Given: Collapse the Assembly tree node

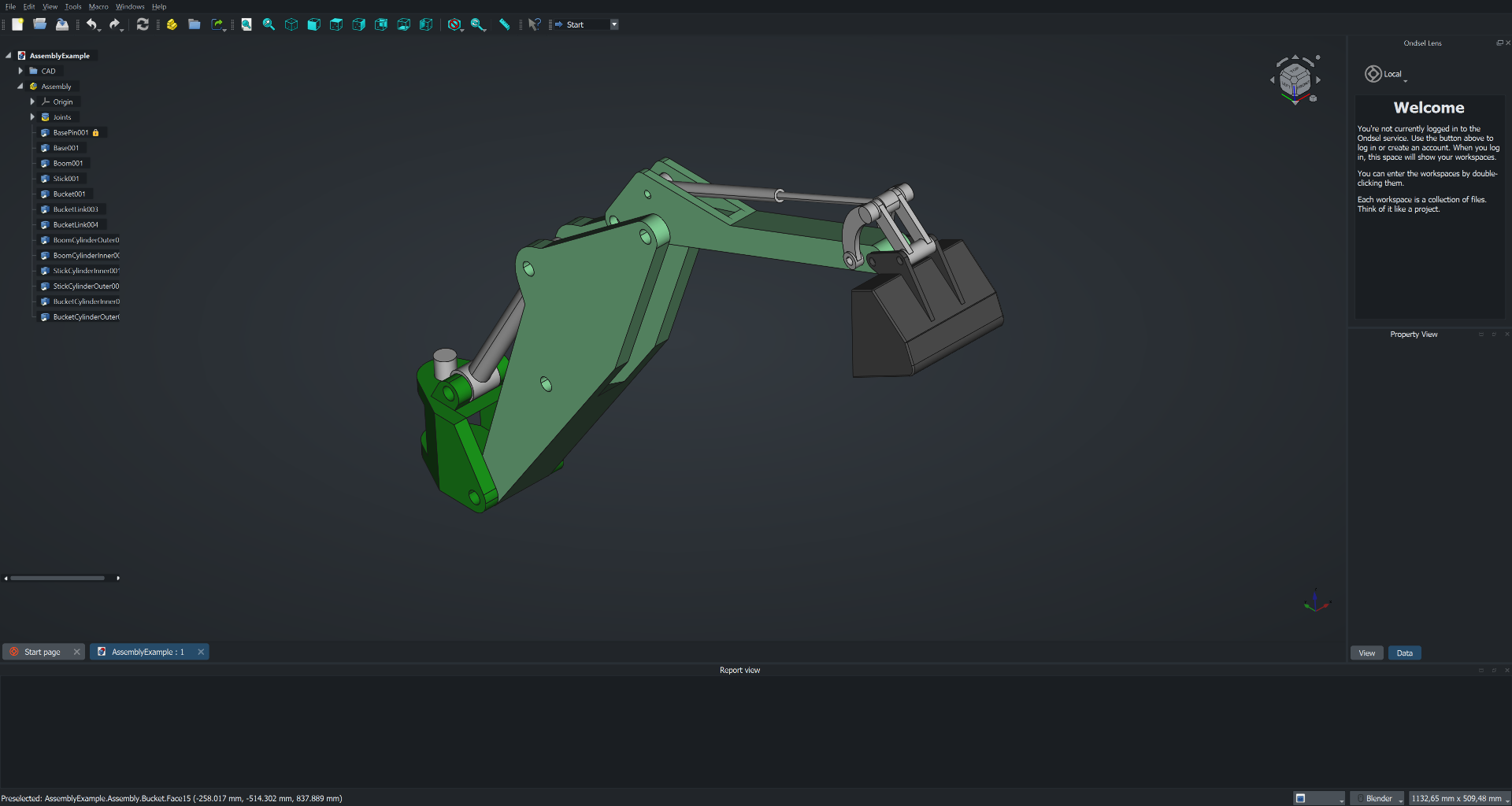Looking at the screenshot, I should pyautogui.click(x=20, y=87).
